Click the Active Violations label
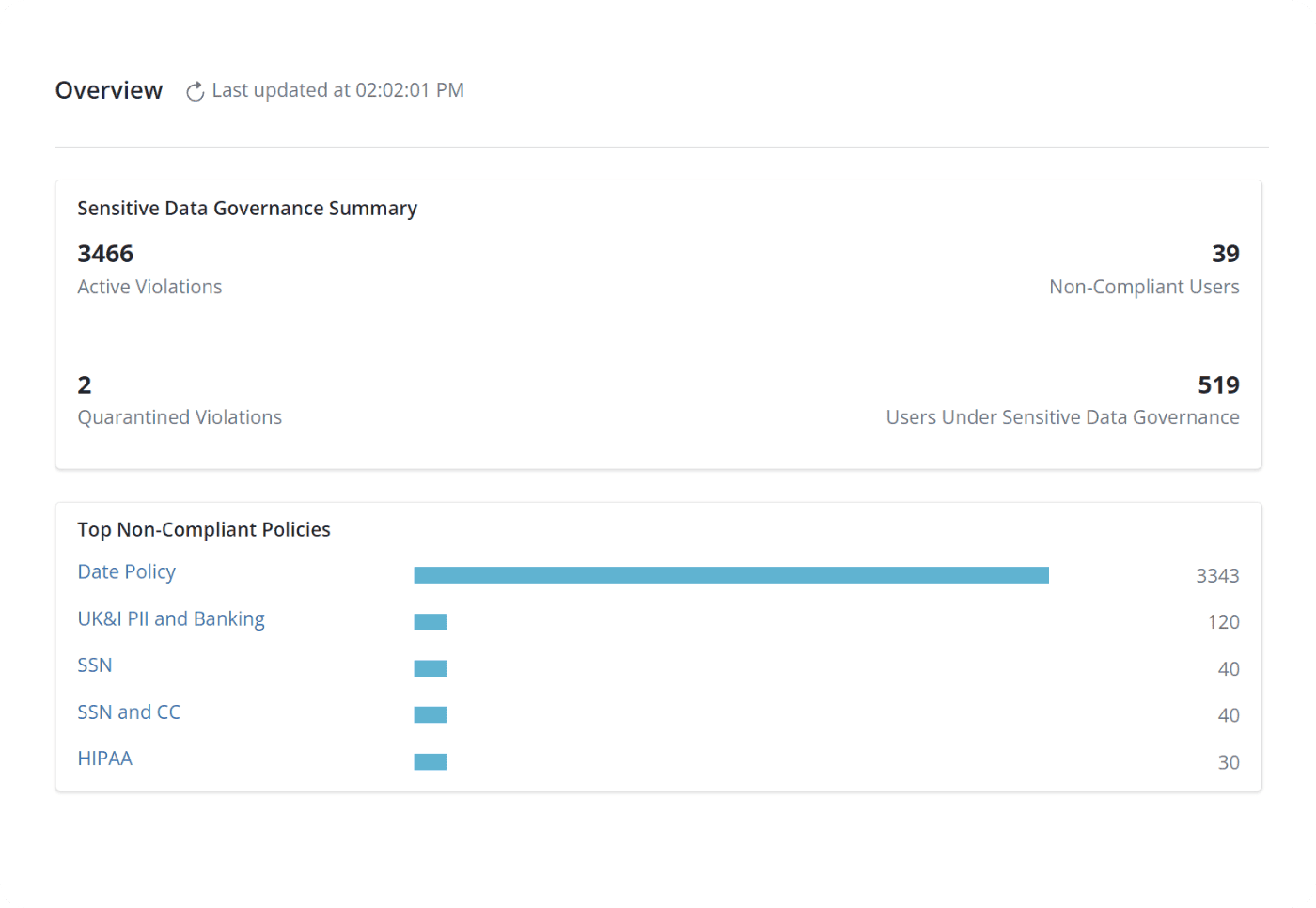The width and height of the screenshot is (1316, 908). pos(149,287)
